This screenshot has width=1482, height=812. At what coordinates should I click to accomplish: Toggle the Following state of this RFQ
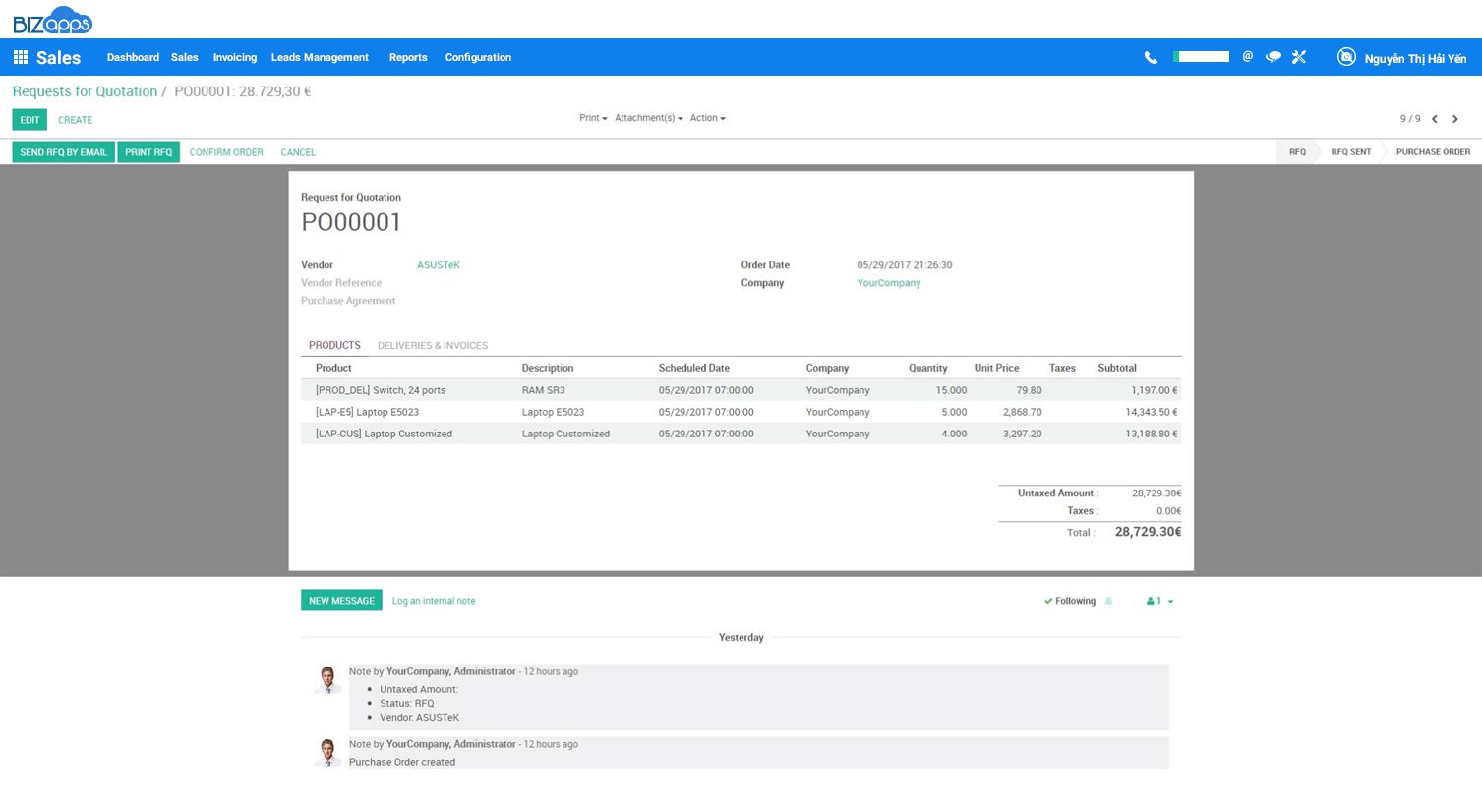(x=1071, y=601)
